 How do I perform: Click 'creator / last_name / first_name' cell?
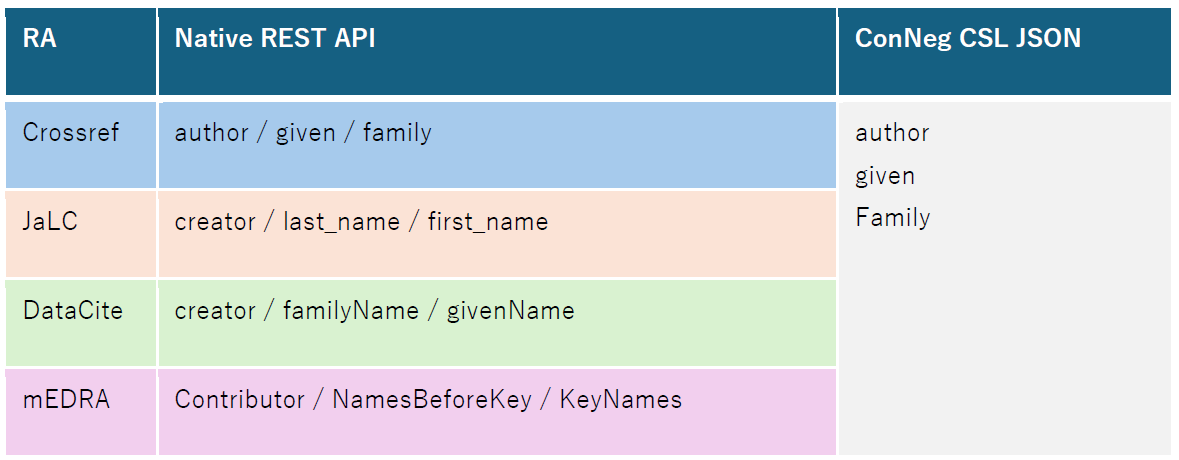point(361,222)
